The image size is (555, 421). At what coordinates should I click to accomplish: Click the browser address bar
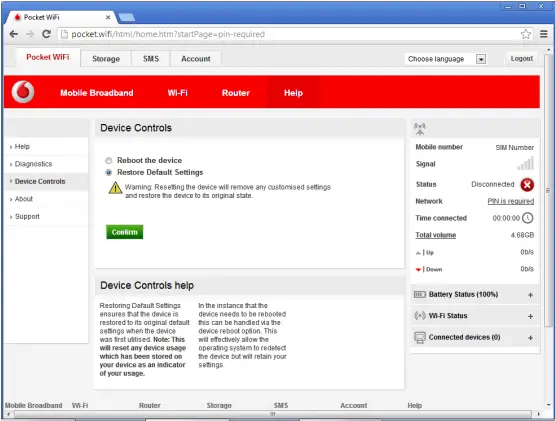(x=290, y=34)
